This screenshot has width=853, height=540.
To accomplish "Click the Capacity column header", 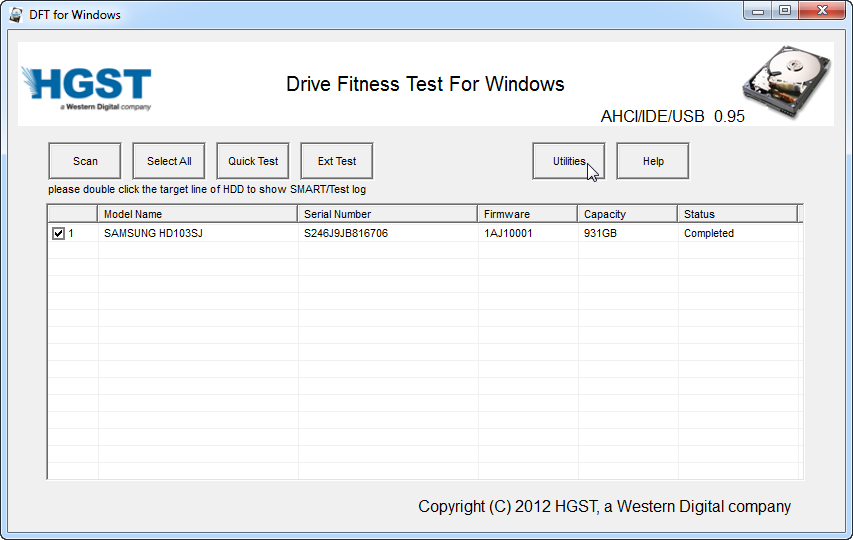I will [628, 214].
